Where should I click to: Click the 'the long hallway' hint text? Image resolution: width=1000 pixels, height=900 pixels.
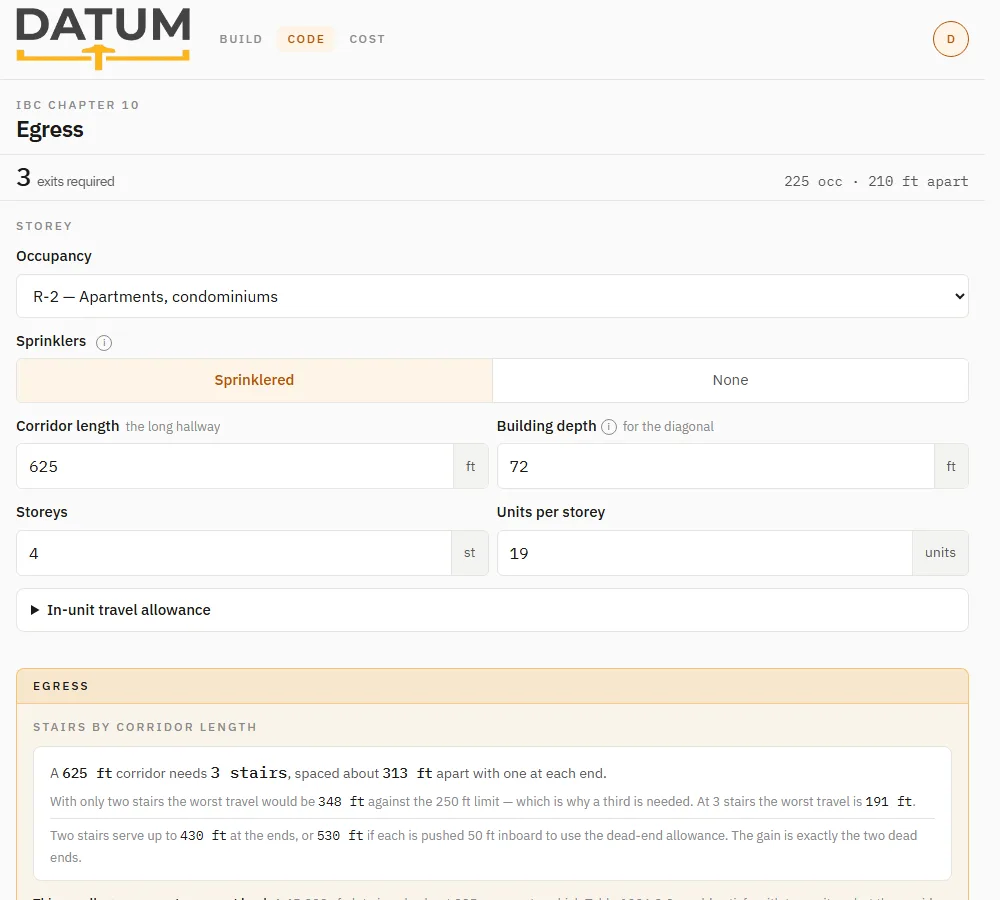point(173,427)
